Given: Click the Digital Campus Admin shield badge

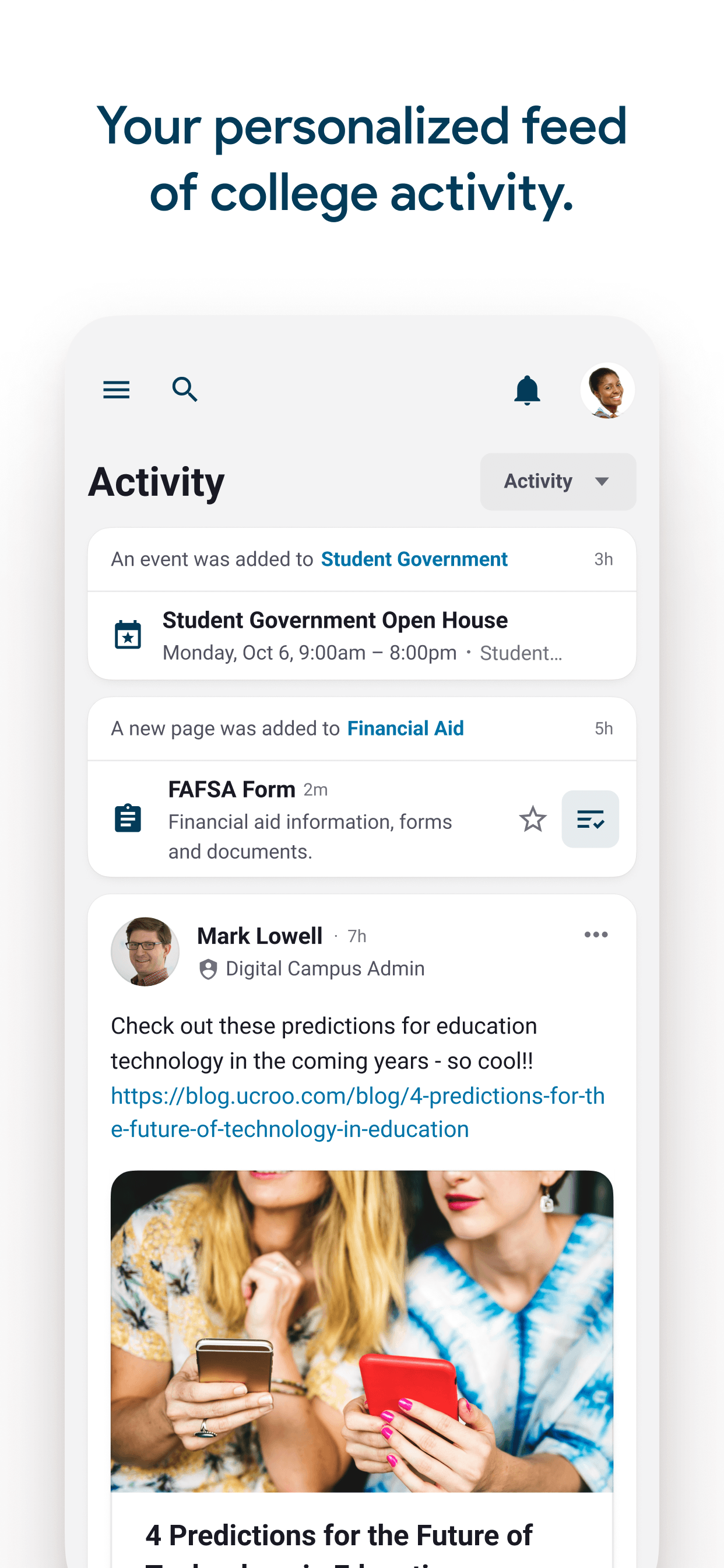Looking at the screenshot, I should (x=208, y=969).
